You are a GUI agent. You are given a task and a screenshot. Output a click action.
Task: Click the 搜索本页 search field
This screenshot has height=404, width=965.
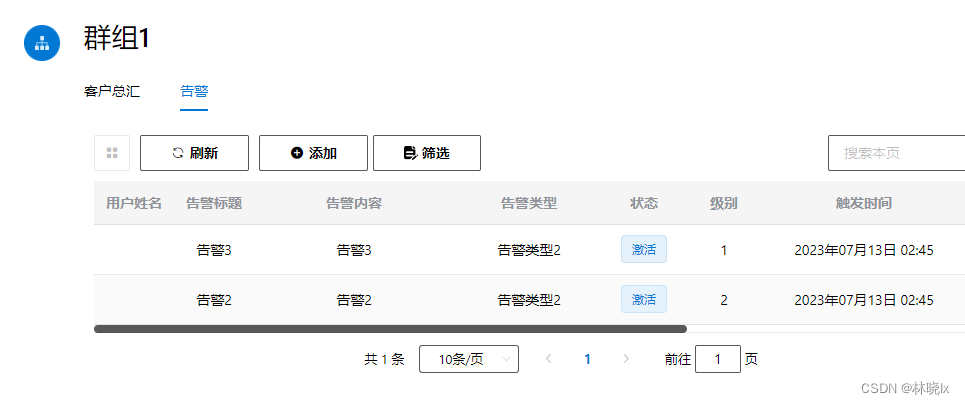[x=895, y=153]
